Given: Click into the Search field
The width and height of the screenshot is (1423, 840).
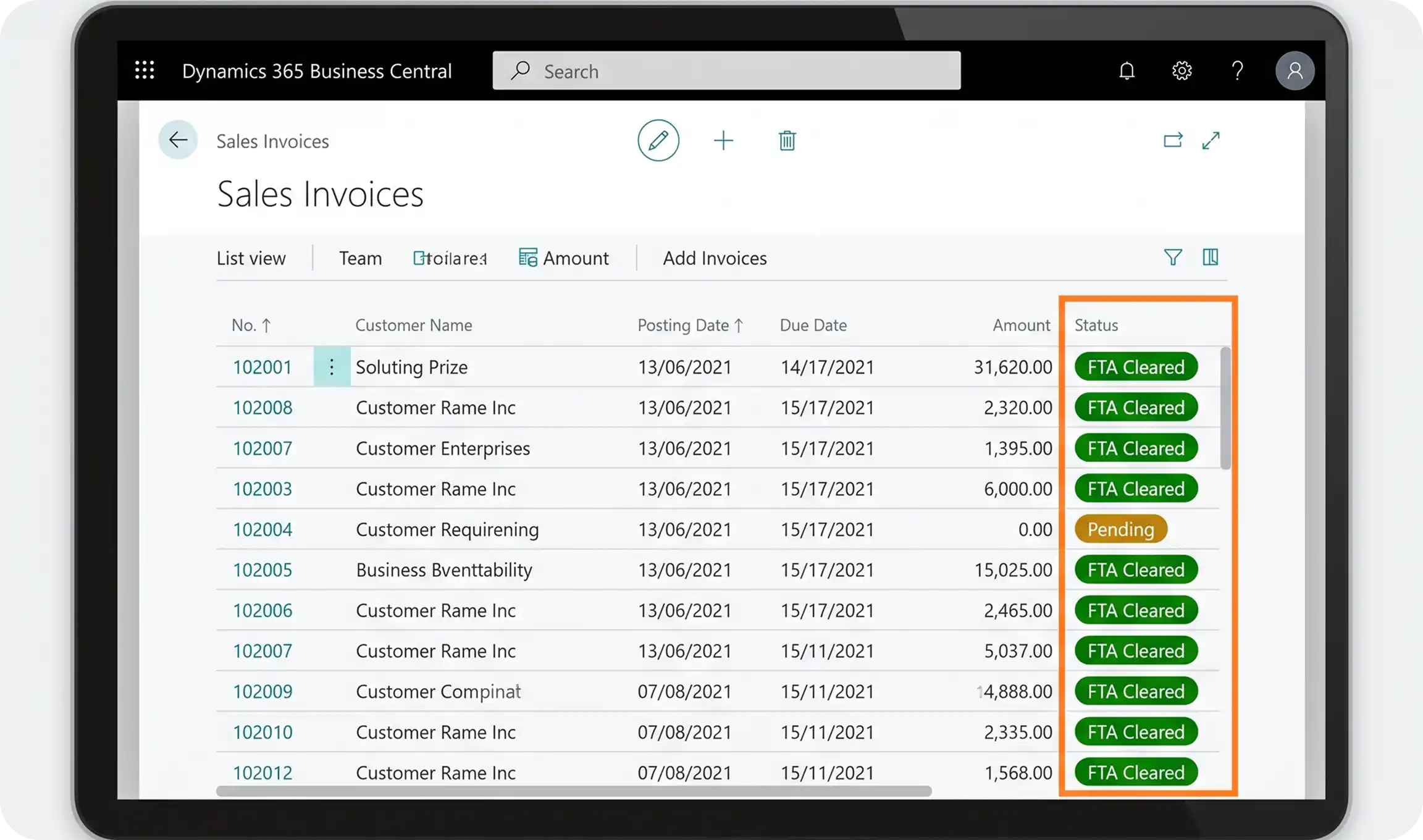Looking at the screenshot, I should 726,70.
